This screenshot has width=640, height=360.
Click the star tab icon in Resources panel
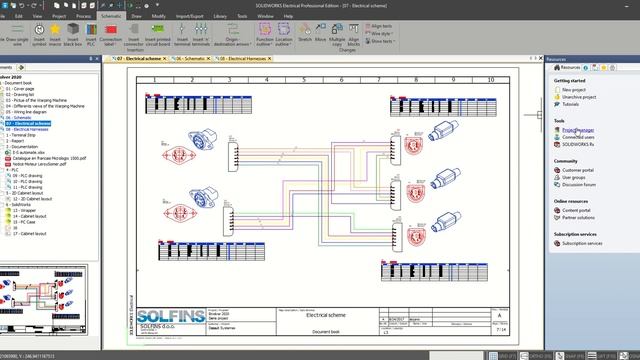click(x=604, y=68)
